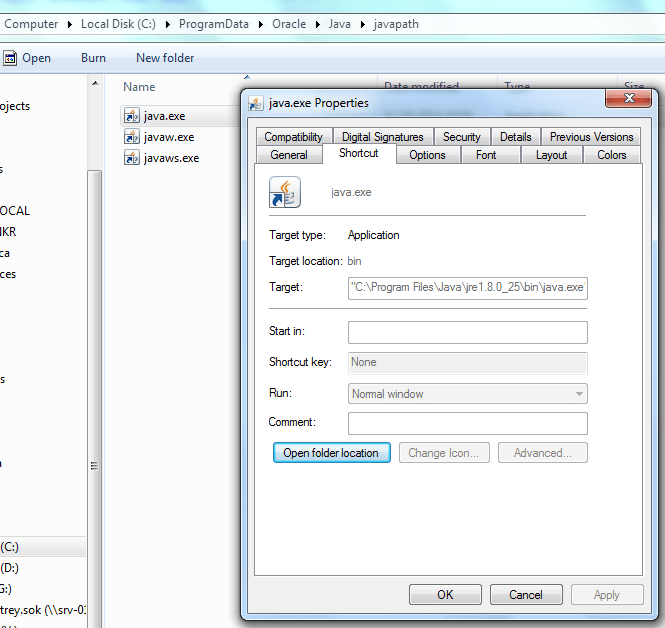Click Oracle in the address breadcrumb
The height and width of the screenshot is (628, 665).
point(289,24)
